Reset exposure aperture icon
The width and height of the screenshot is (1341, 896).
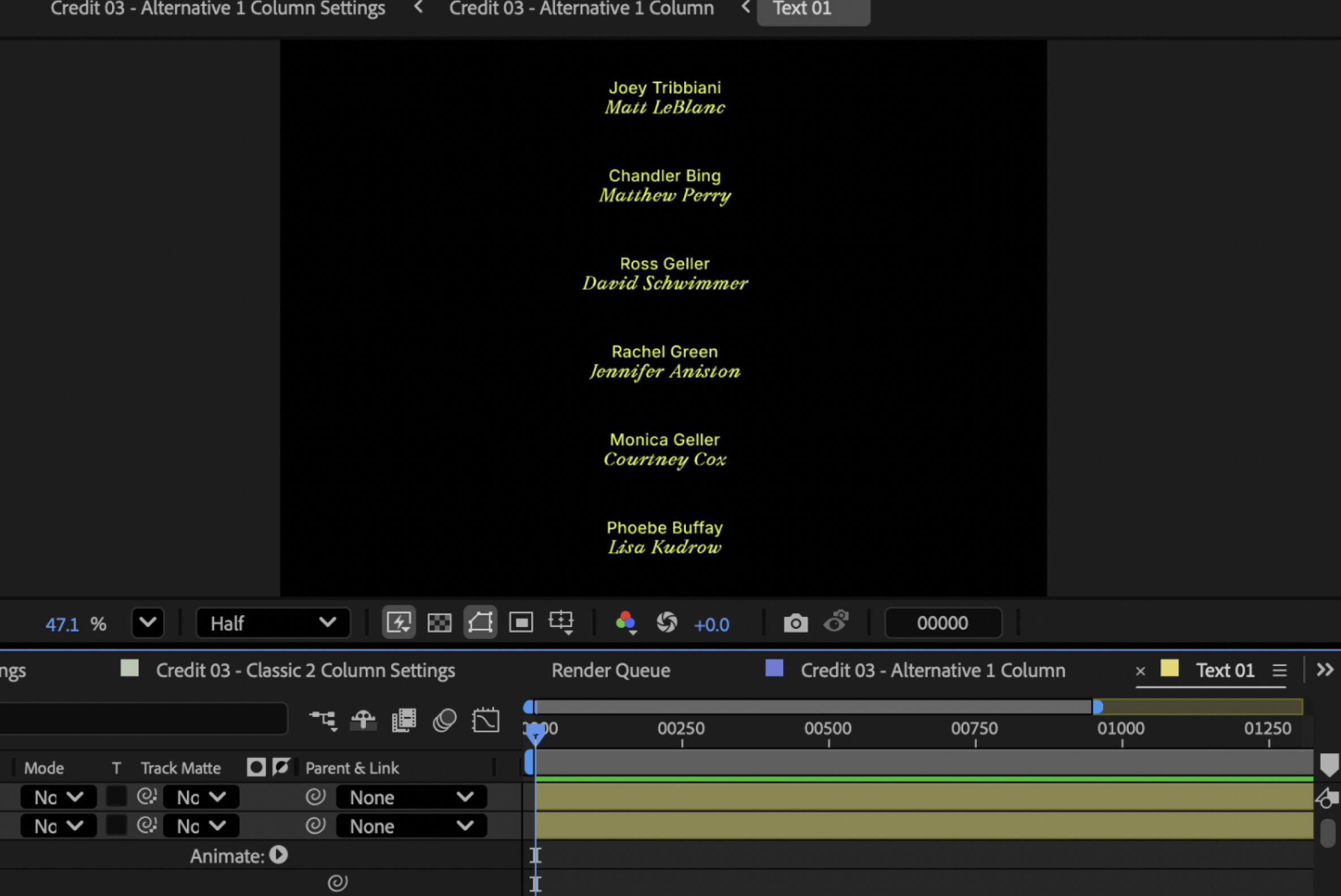[667, 622]
